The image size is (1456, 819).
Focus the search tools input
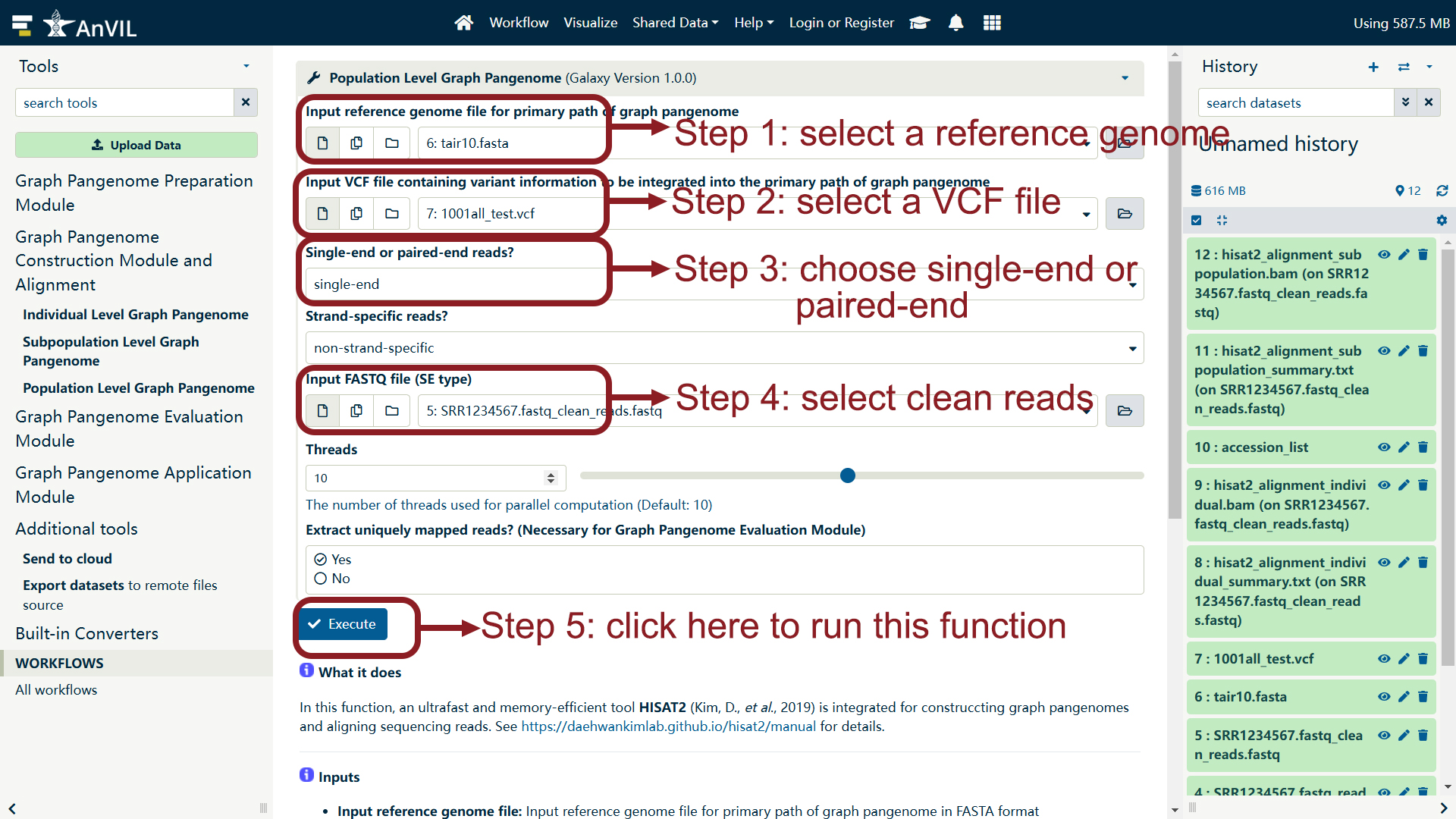coord(124,102)
